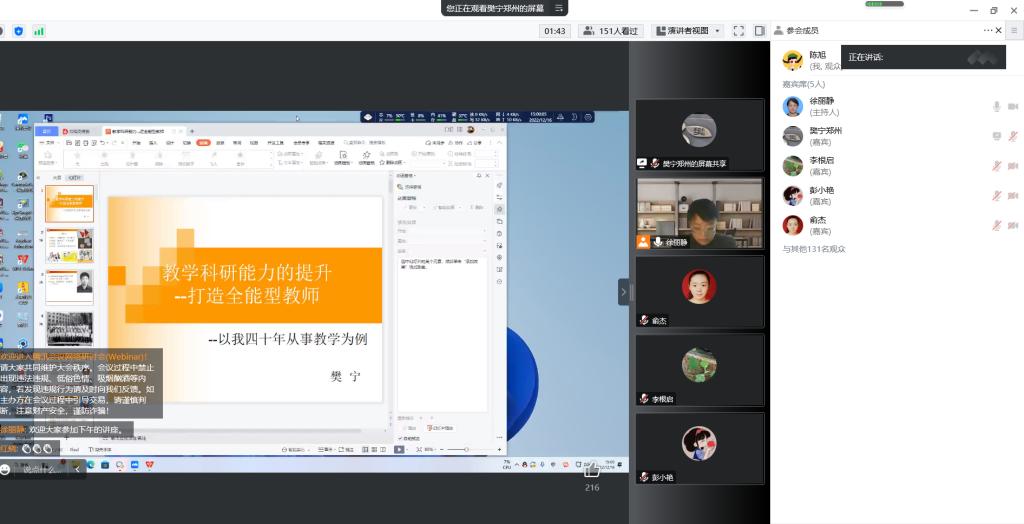Viewport: 1024px width, 524px height.
Task: Click 樊宁郑州's screen sharing icon
Action: pos(996,136)
